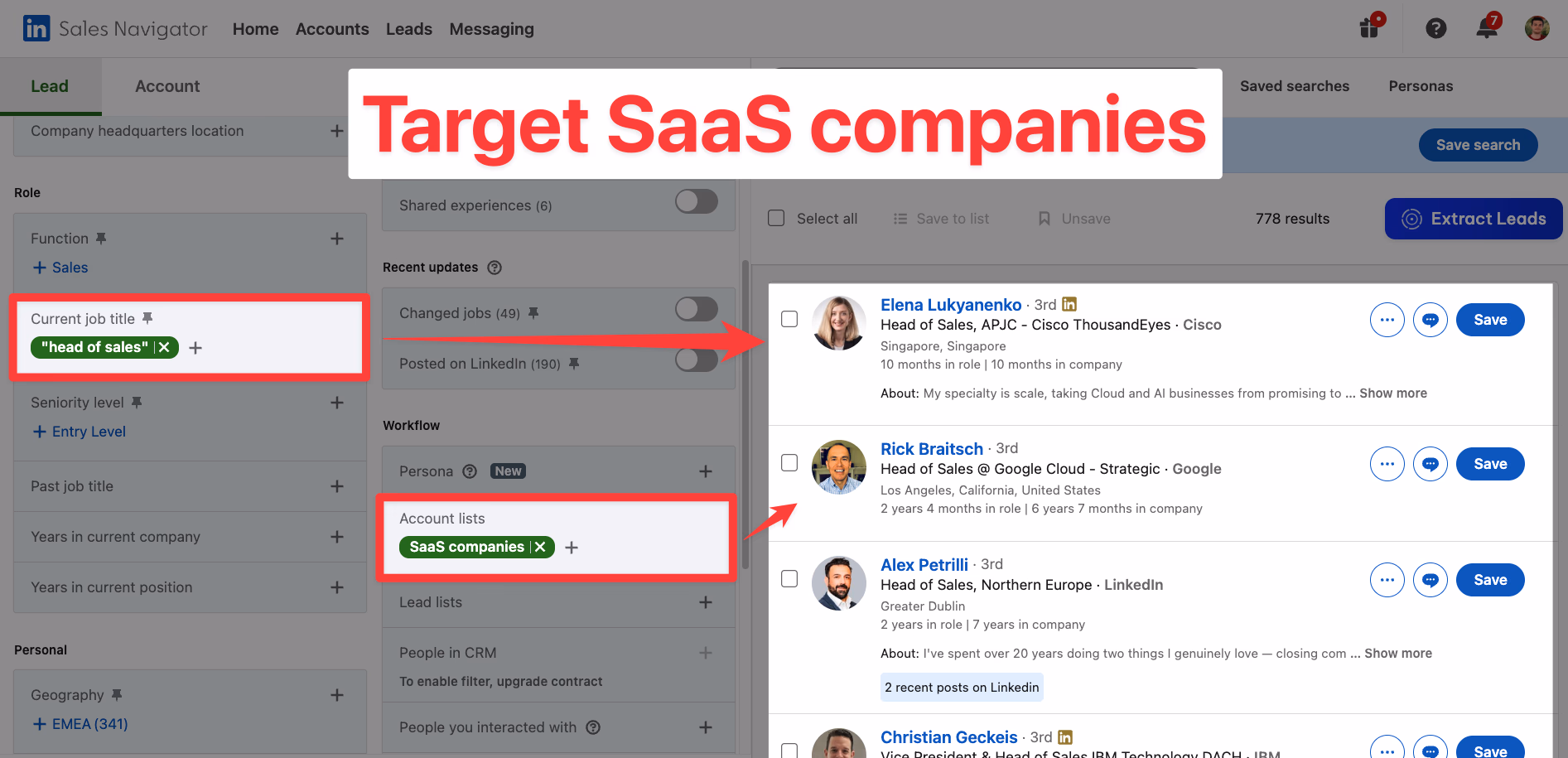
Task: Open Accounts in top navigation
Action: click(x=332, y=29)
